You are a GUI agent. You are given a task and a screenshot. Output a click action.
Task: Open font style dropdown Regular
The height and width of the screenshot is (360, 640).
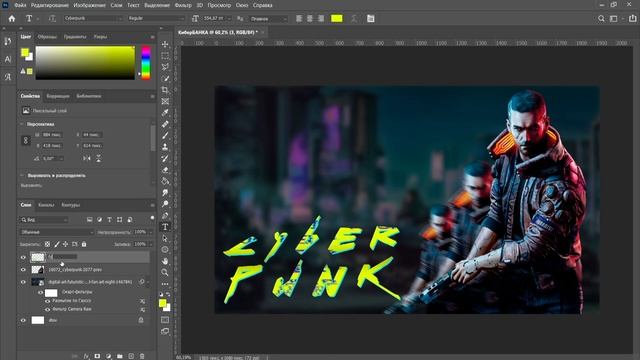coord(156,18)
